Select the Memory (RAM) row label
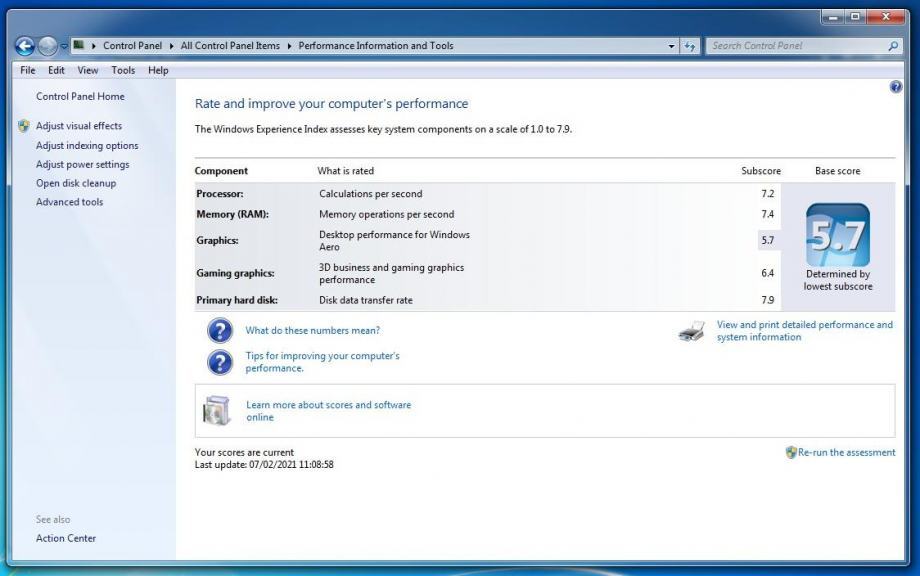920x576 pixels. click(x=232, y=214)
